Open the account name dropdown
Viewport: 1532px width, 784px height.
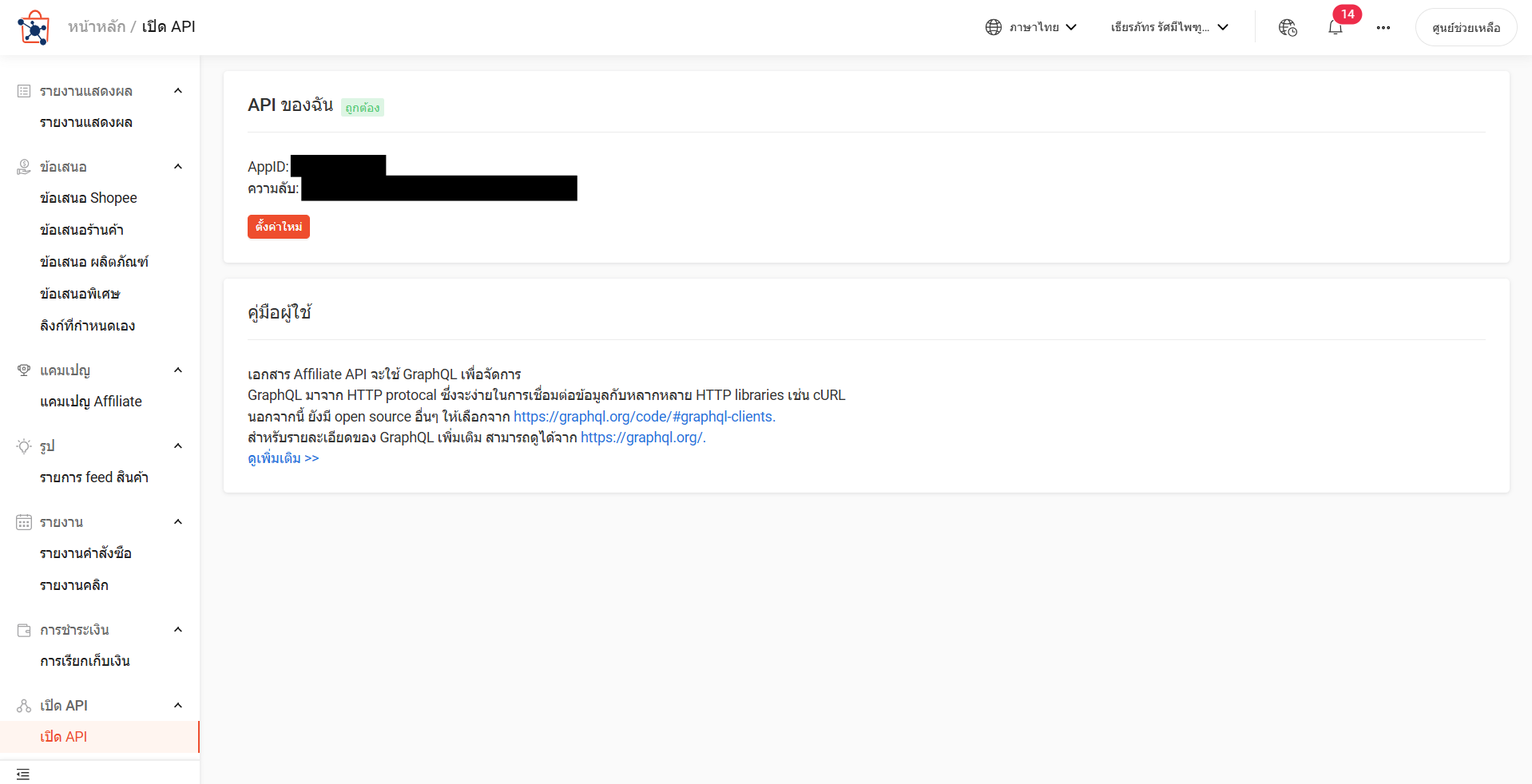pyautogui.click(x=1169, y=27)
